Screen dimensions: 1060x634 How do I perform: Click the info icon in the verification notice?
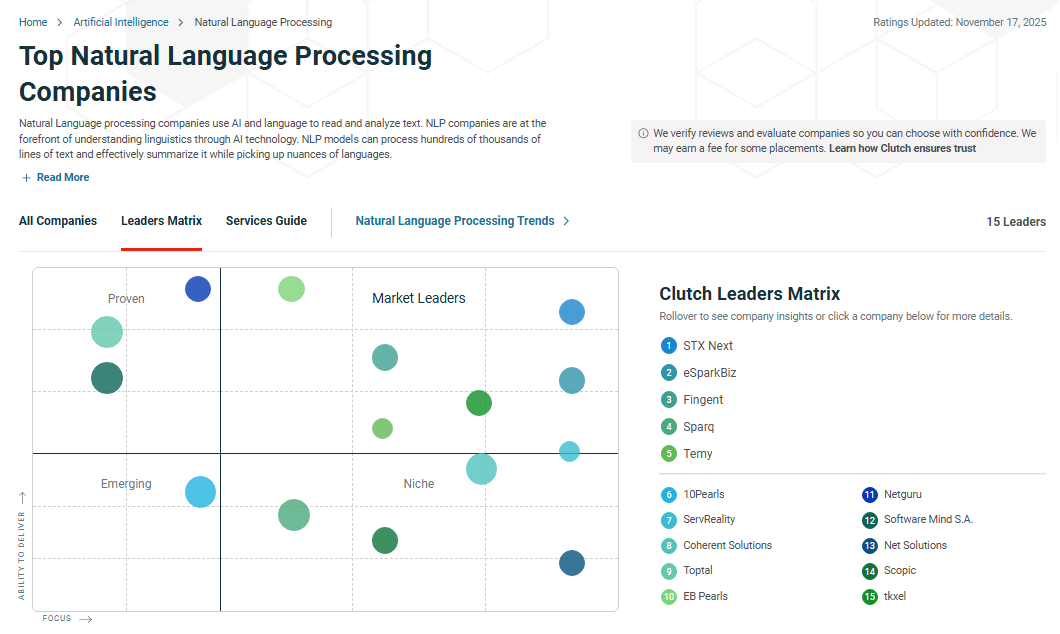(x=643, y=133)
